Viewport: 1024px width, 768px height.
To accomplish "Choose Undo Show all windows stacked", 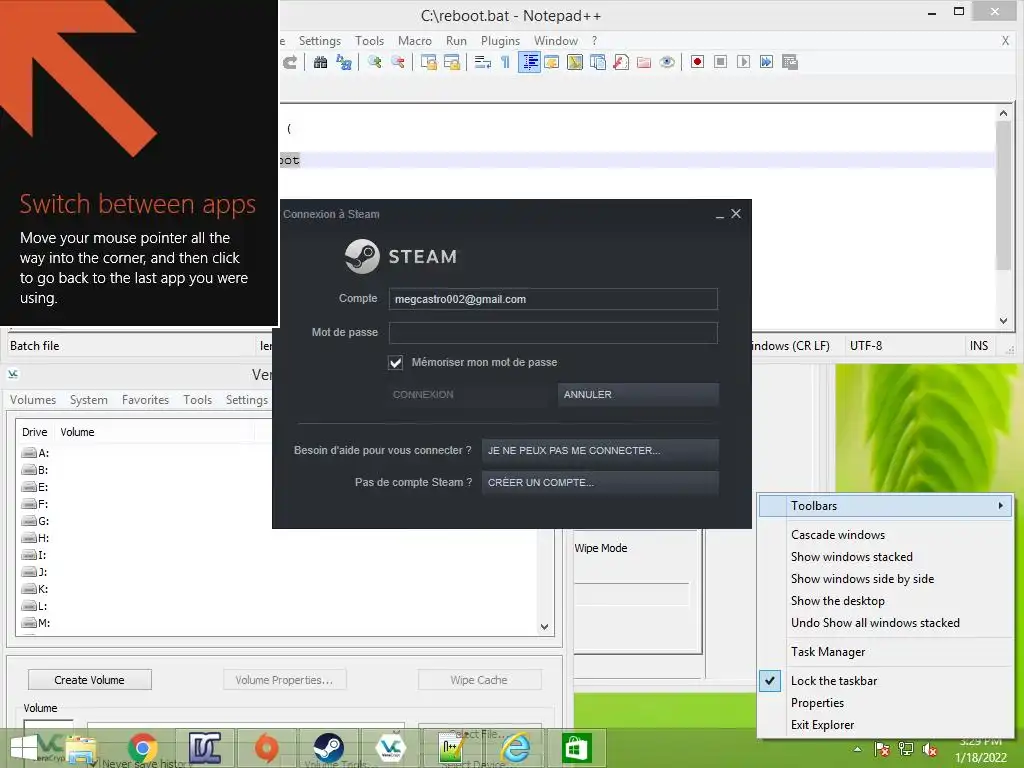I will pos(875,623).
